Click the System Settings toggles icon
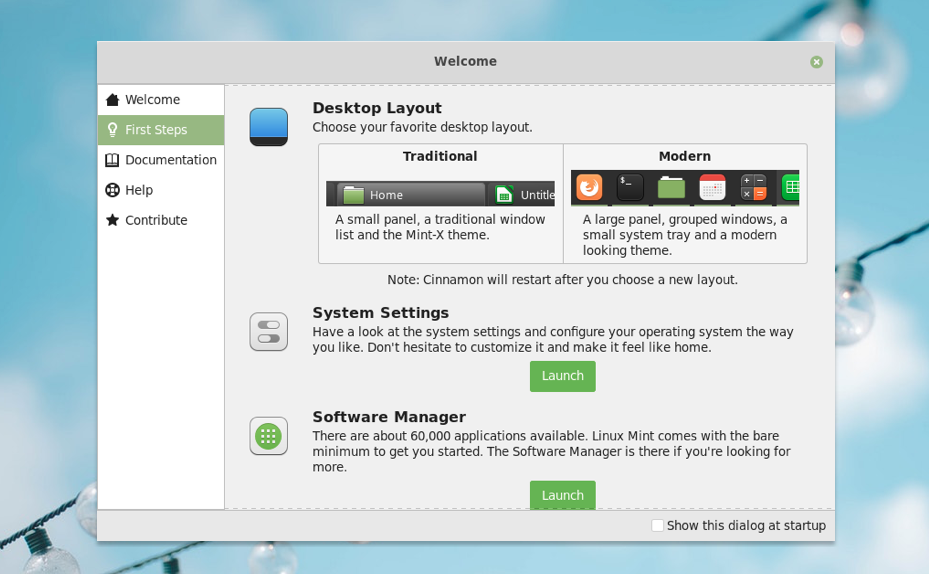Image resolution: width=929 pixels, height=574 pixels. click(268, 331)
